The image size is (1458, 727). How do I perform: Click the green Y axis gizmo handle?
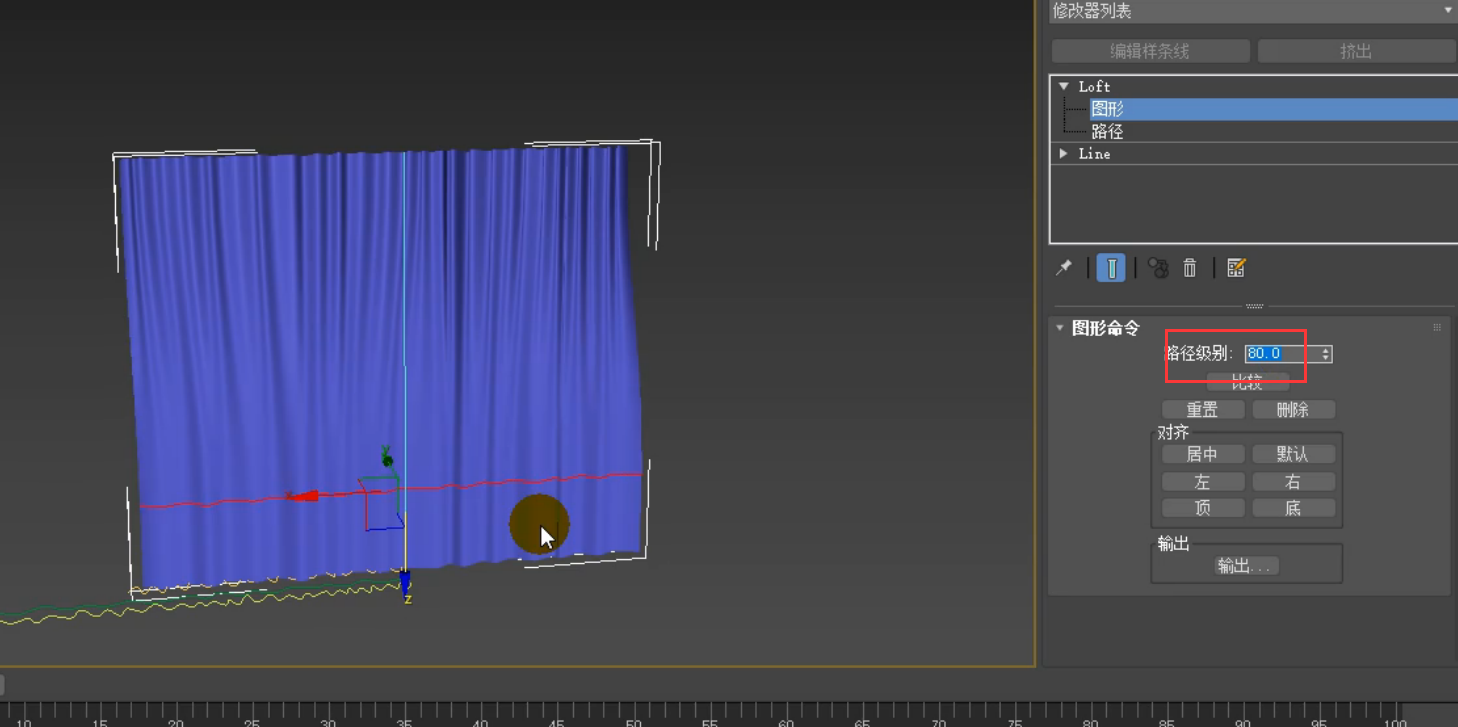[387, 460]
